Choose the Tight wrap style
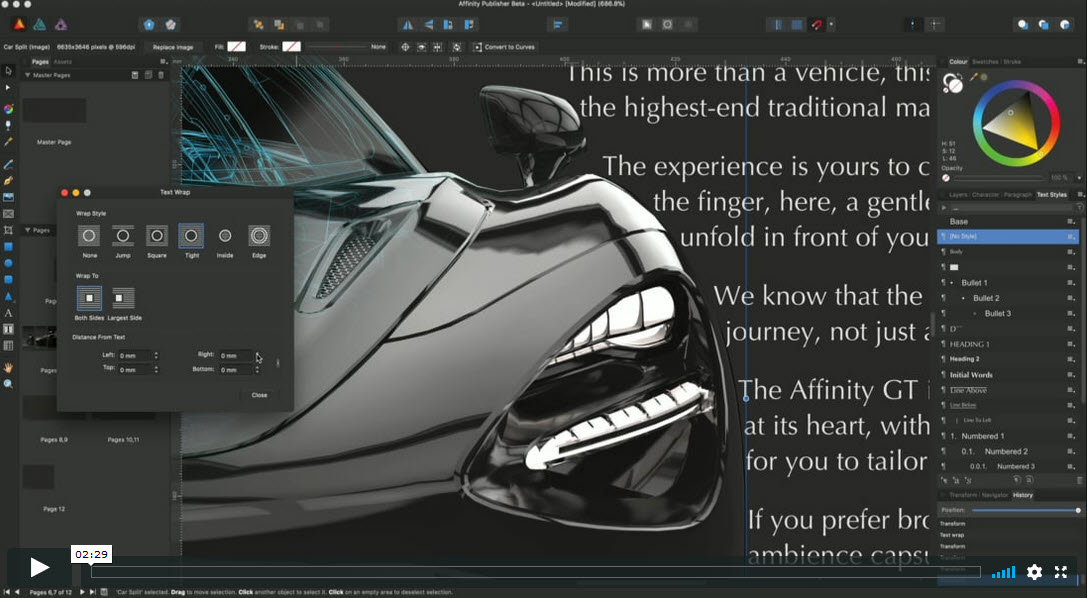This screenshot has width=1087, height=598. click(x=191, y=236)
